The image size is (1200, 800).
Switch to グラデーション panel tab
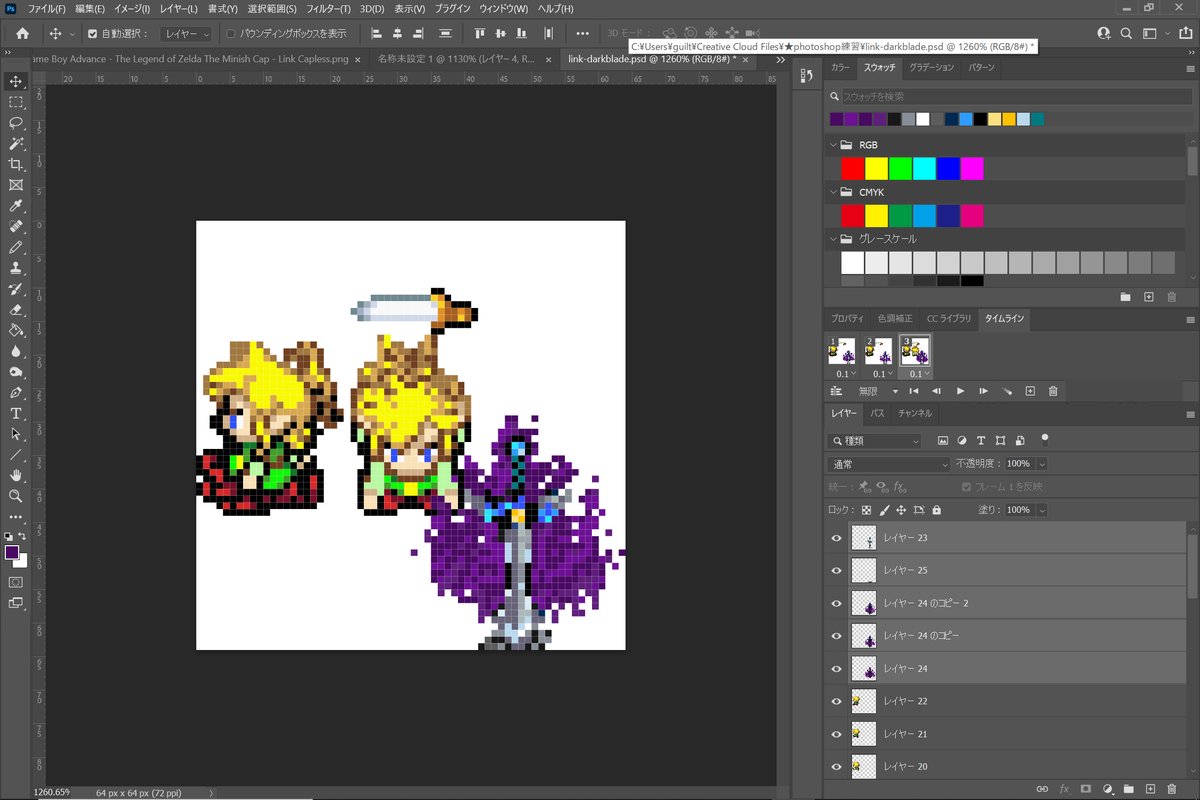[931, 68]
